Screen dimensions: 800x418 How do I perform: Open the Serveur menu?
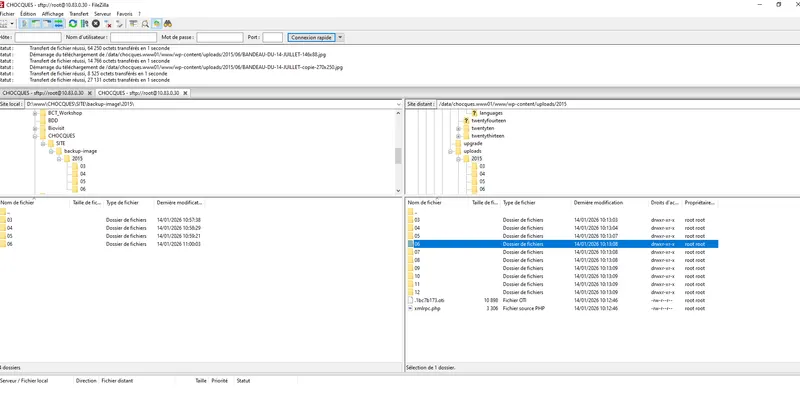[x=103, y=14]
